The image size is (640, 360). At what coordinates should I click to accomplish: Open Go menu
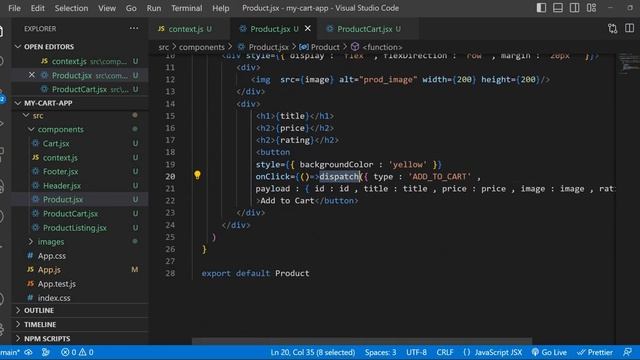click(x=131, y=8)
